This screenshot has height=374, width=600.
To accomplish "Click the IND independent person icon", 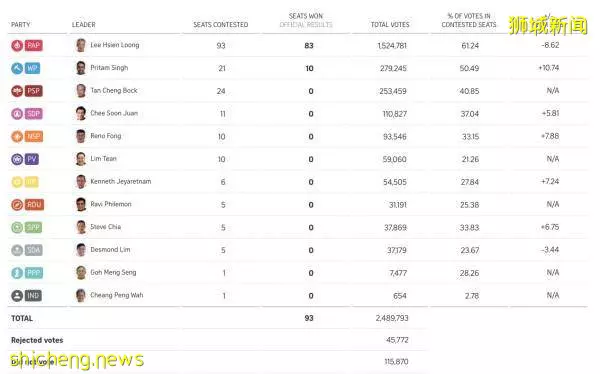I will tap(17, 296).
